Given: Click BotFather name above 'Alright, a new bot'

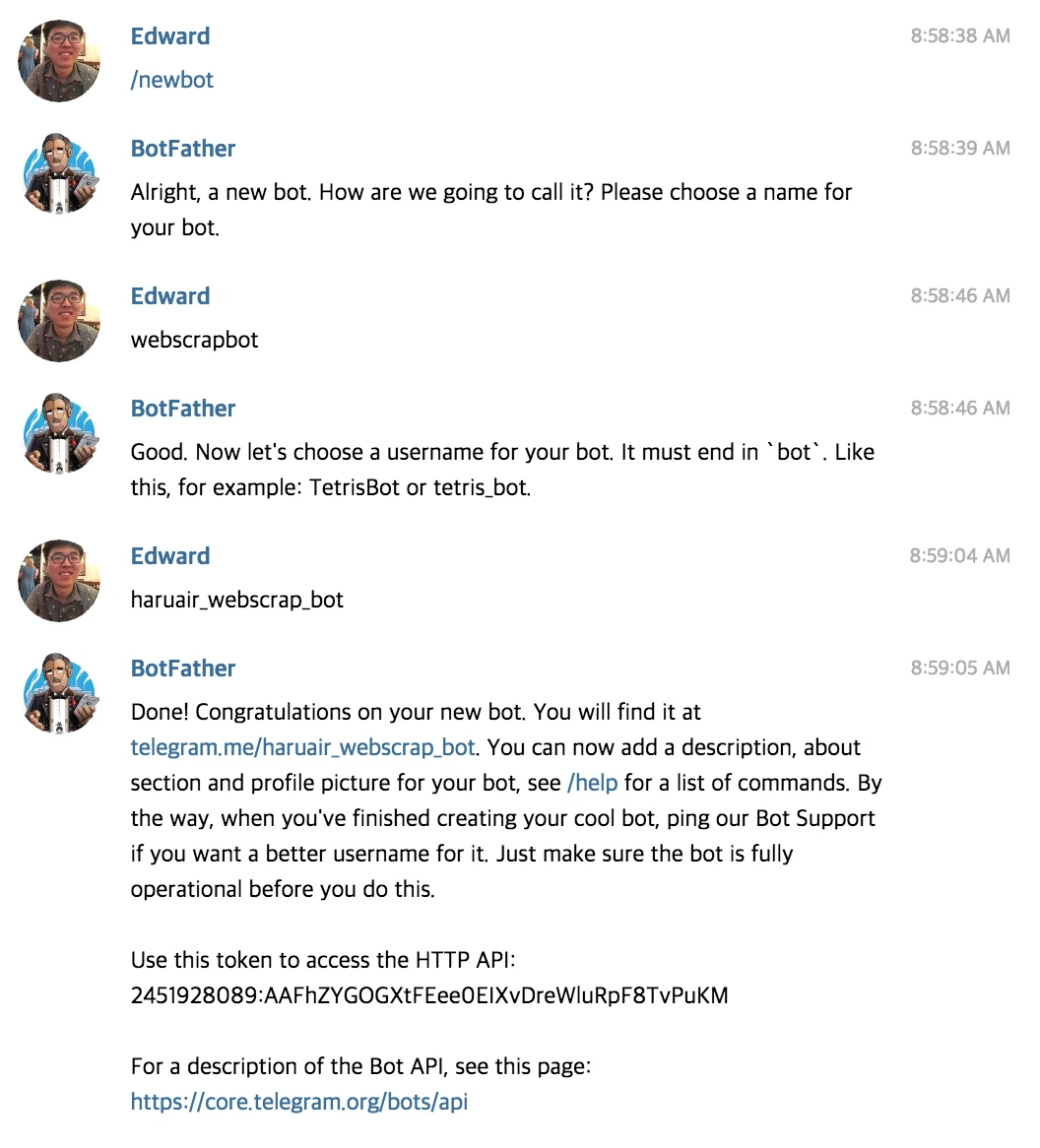Looking at the screenshot, I should coord(183,149).
